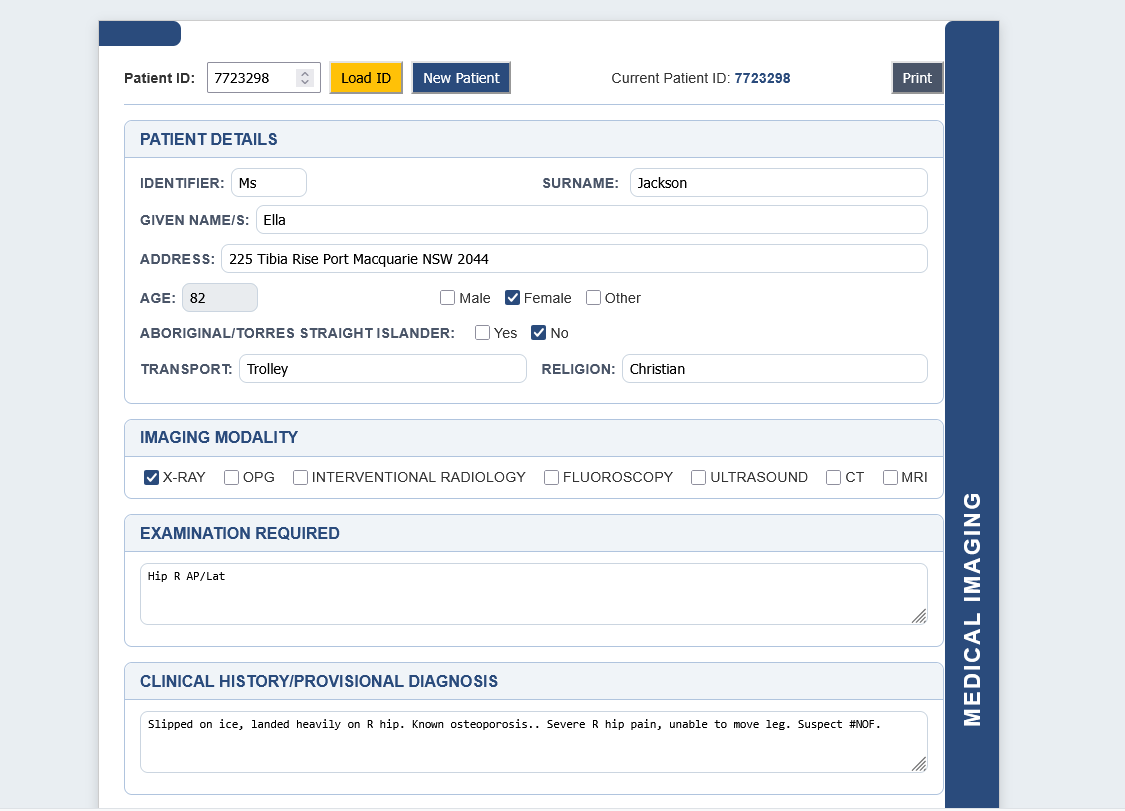Edit the Identifier field containing Ms
Image resolution: width=1125 pixels, height=811 pixels.
(268, 183)
